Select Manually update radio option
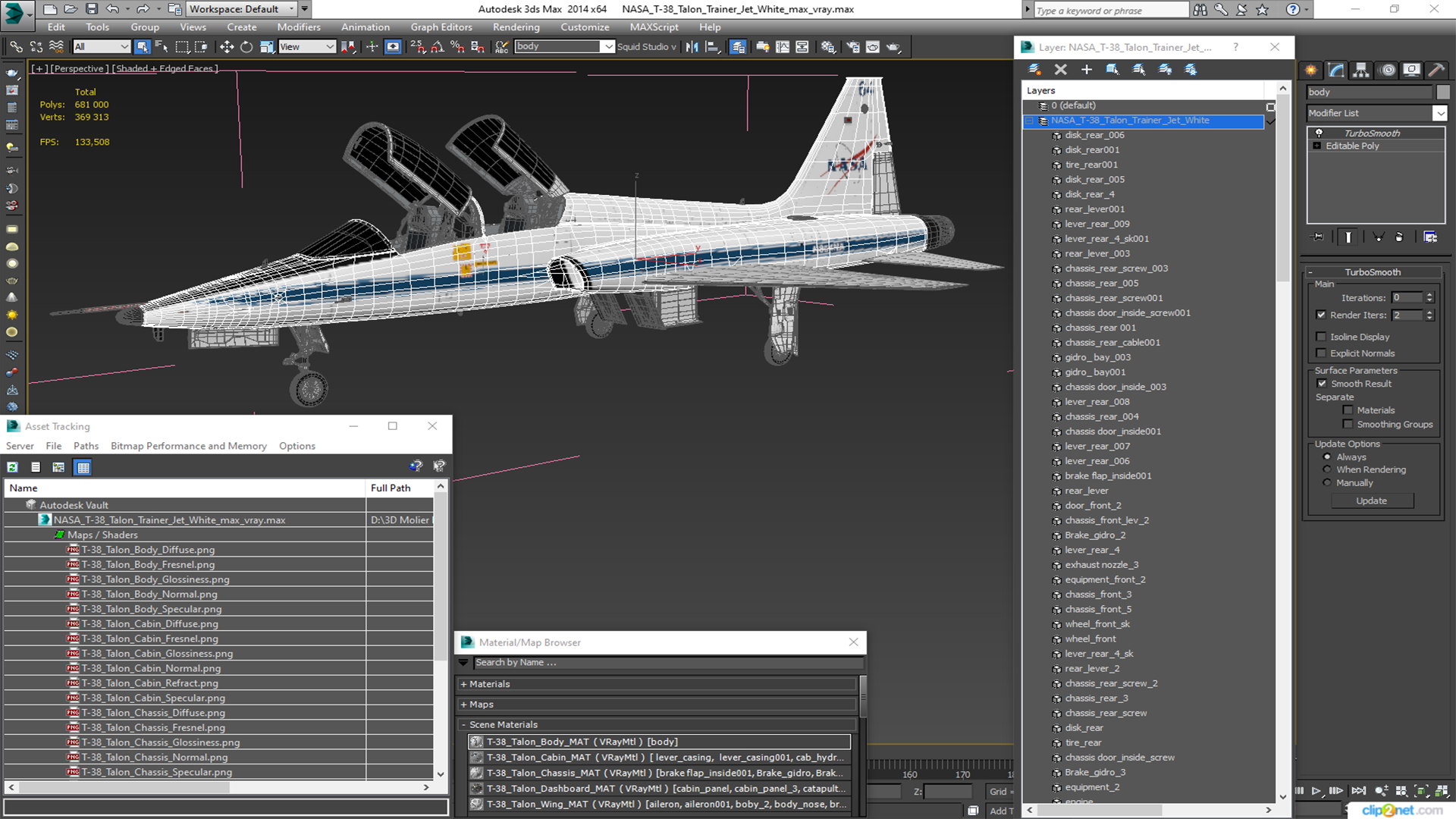1456x819 pixels. pos(1327,482)
